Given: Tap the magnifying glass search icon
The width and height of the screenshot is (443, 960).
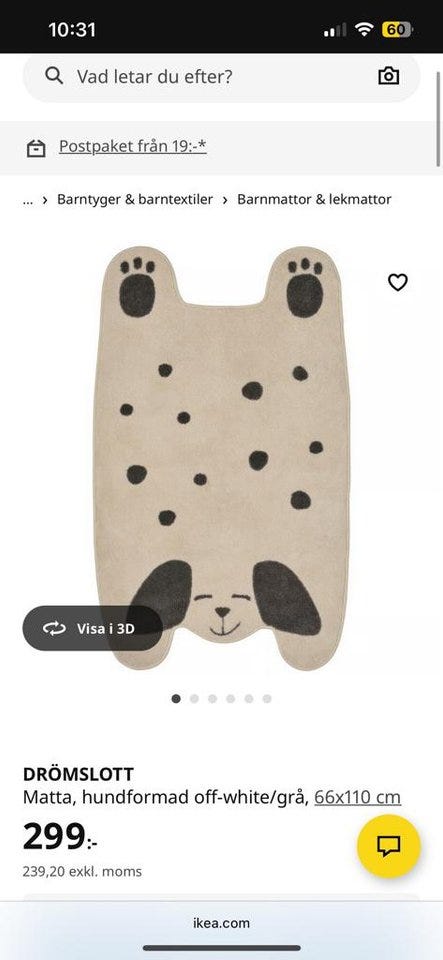Looking at the screenshot, I should tap(54, 76).
